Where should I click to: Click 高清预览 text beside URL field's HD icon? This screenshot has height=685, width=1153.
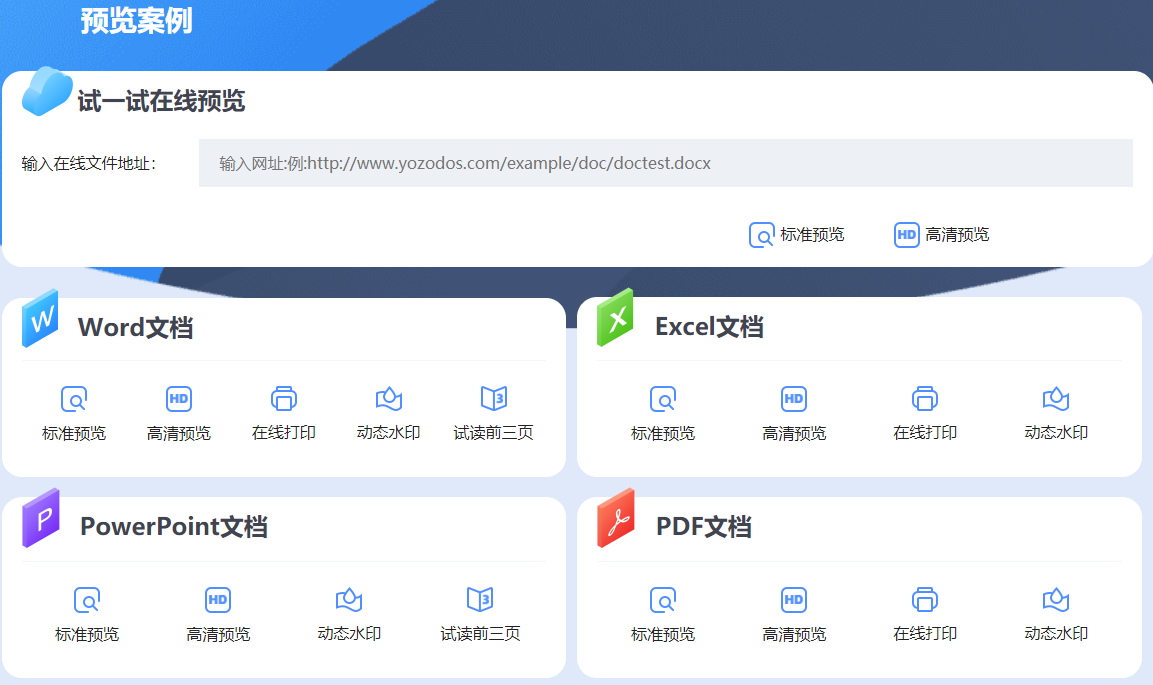957,234
